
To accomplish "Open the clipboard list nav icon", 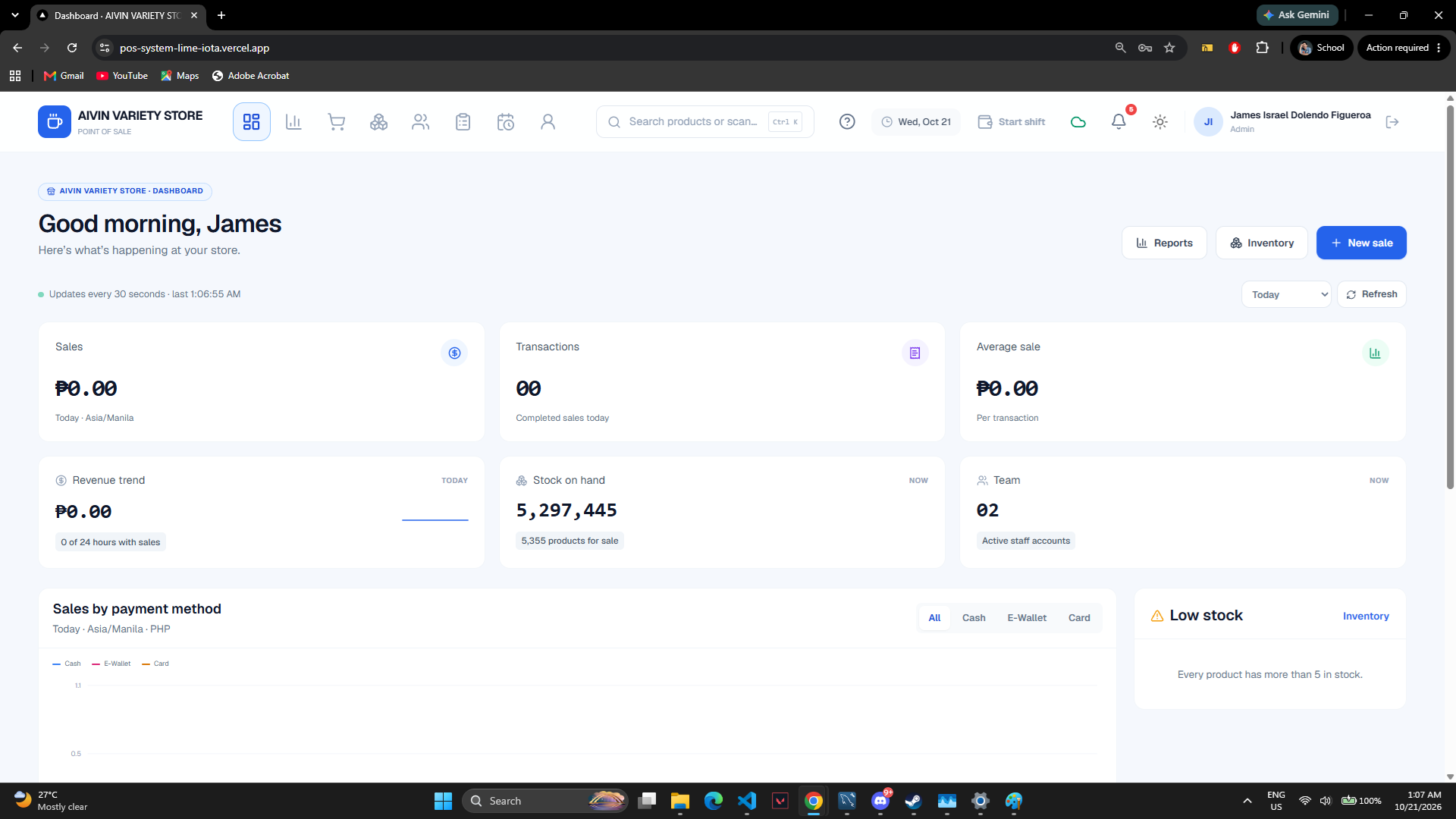I will [463, 122].
